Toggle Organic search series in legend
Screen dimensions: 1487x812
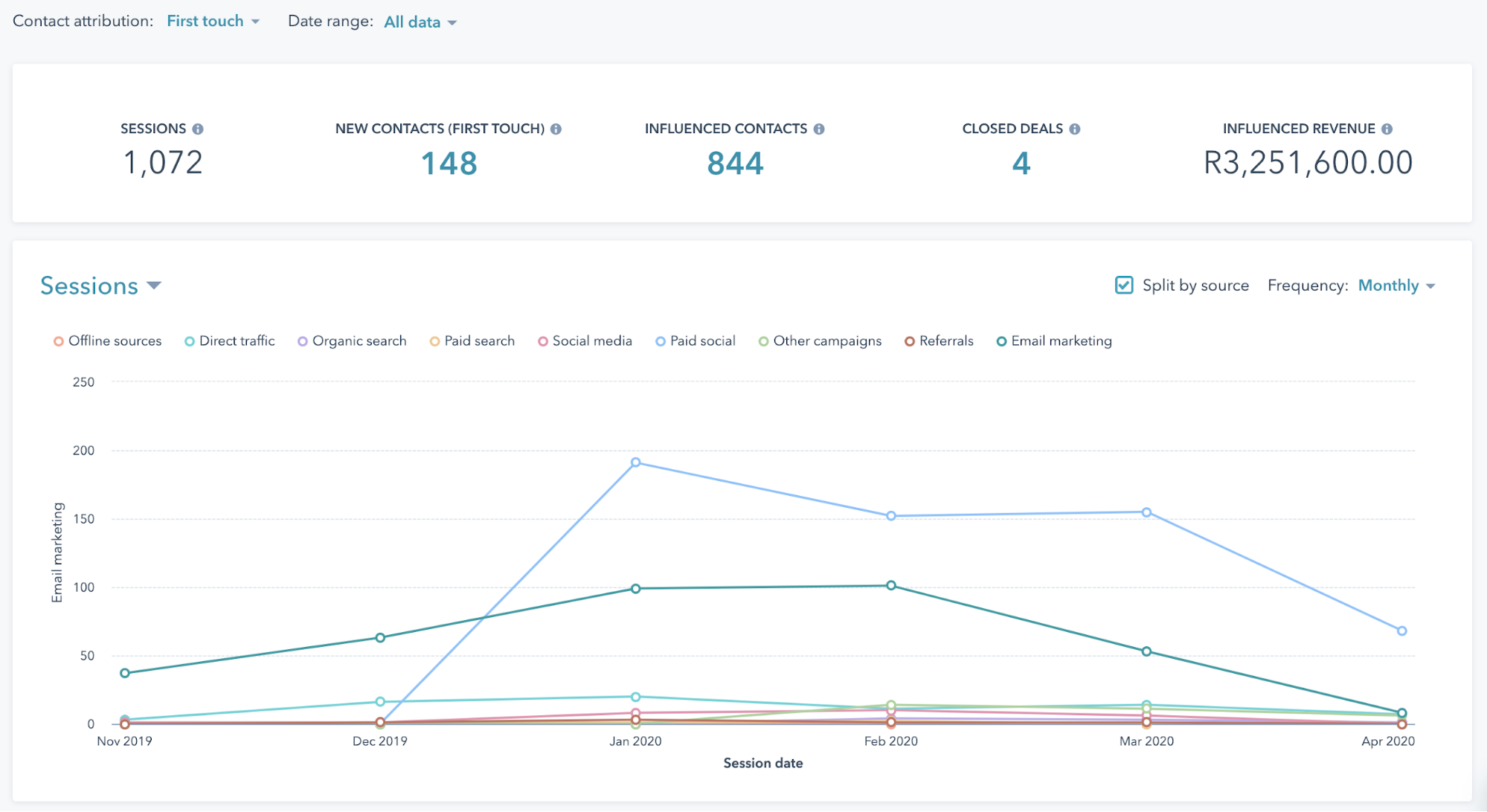click(x=352, y=341)
